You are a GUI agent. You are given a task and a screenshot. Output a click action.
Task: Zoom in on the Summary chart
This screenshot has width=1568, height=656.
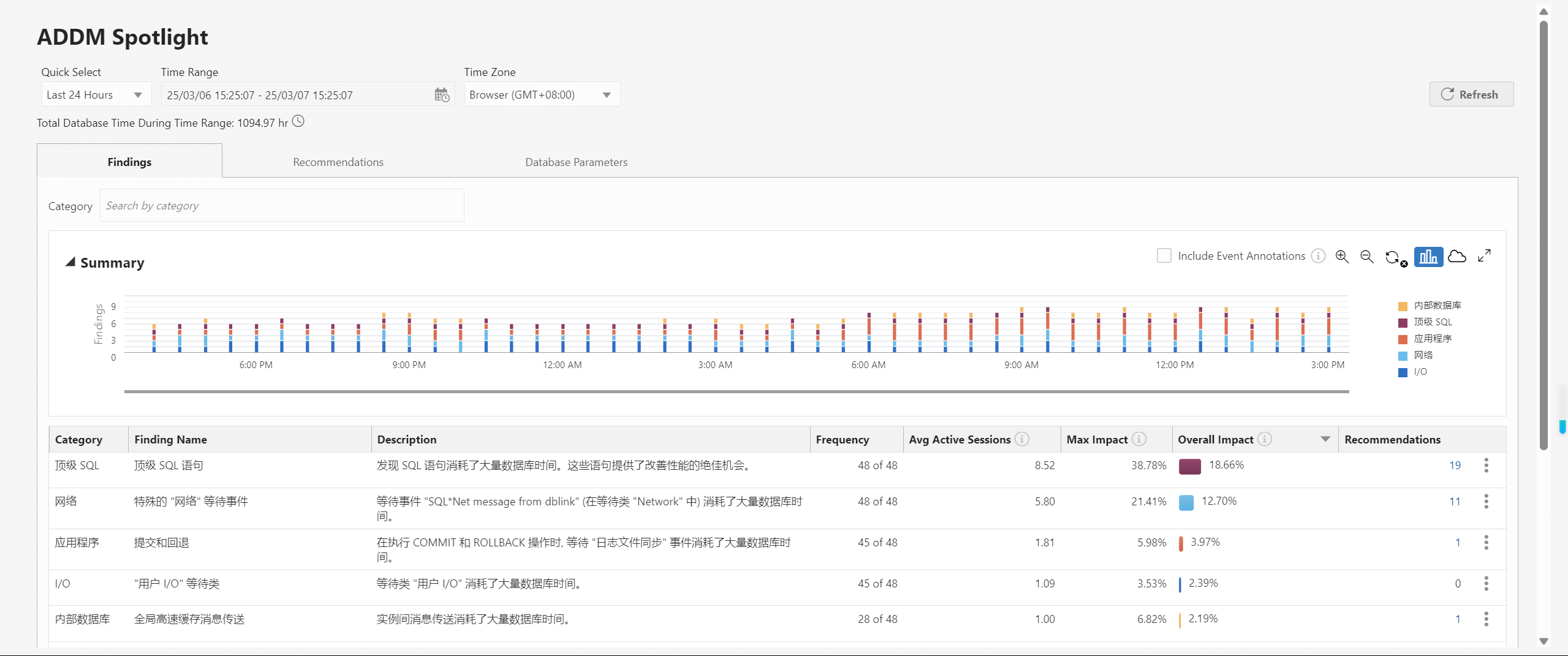pyautogui.click(x=1342, y=257)
